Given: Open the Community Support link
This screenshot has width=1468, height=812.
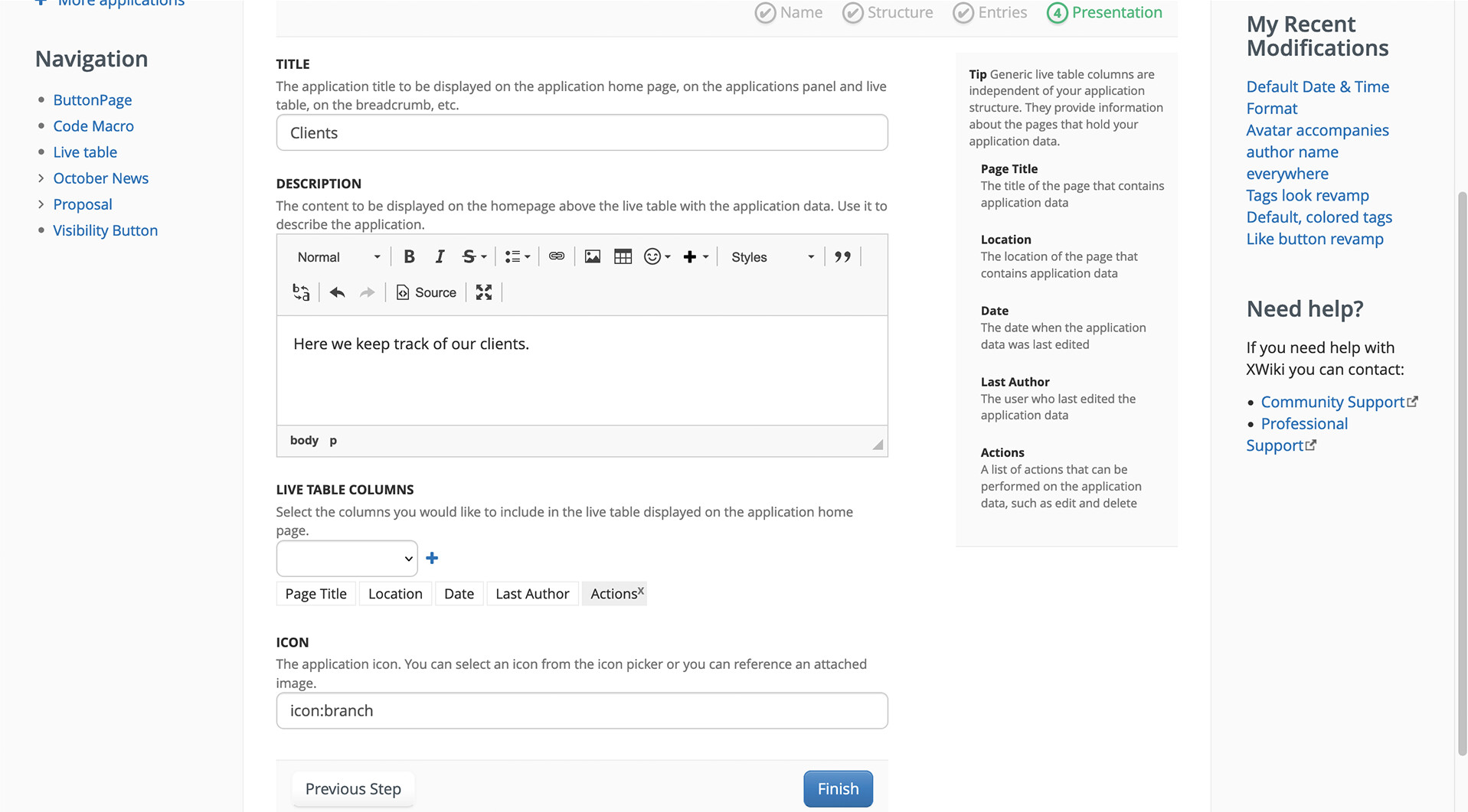Looking at the screenshot, I should pyautogui.click(x=1332, y=402).
